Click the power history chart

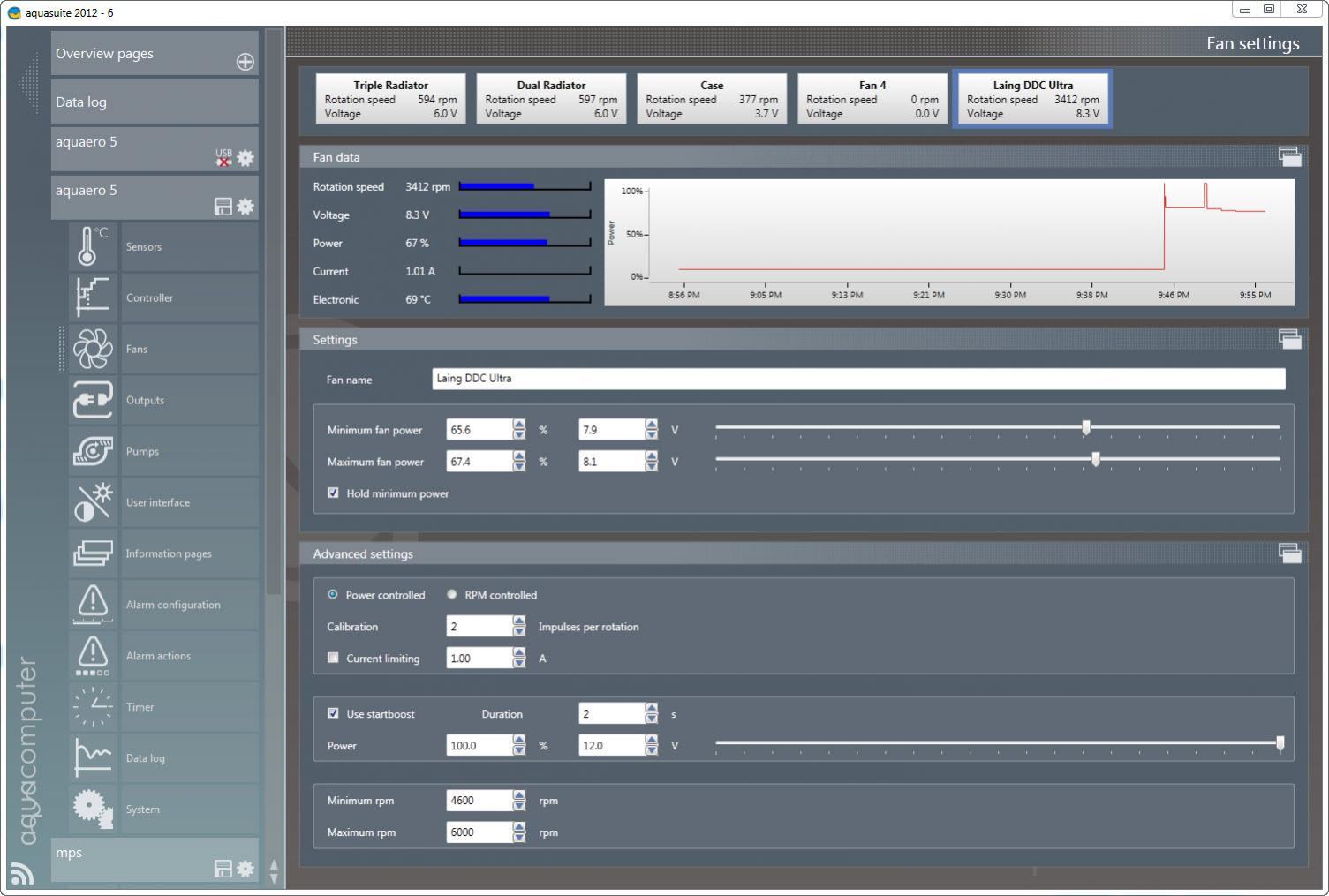click(x=949, y=243)
